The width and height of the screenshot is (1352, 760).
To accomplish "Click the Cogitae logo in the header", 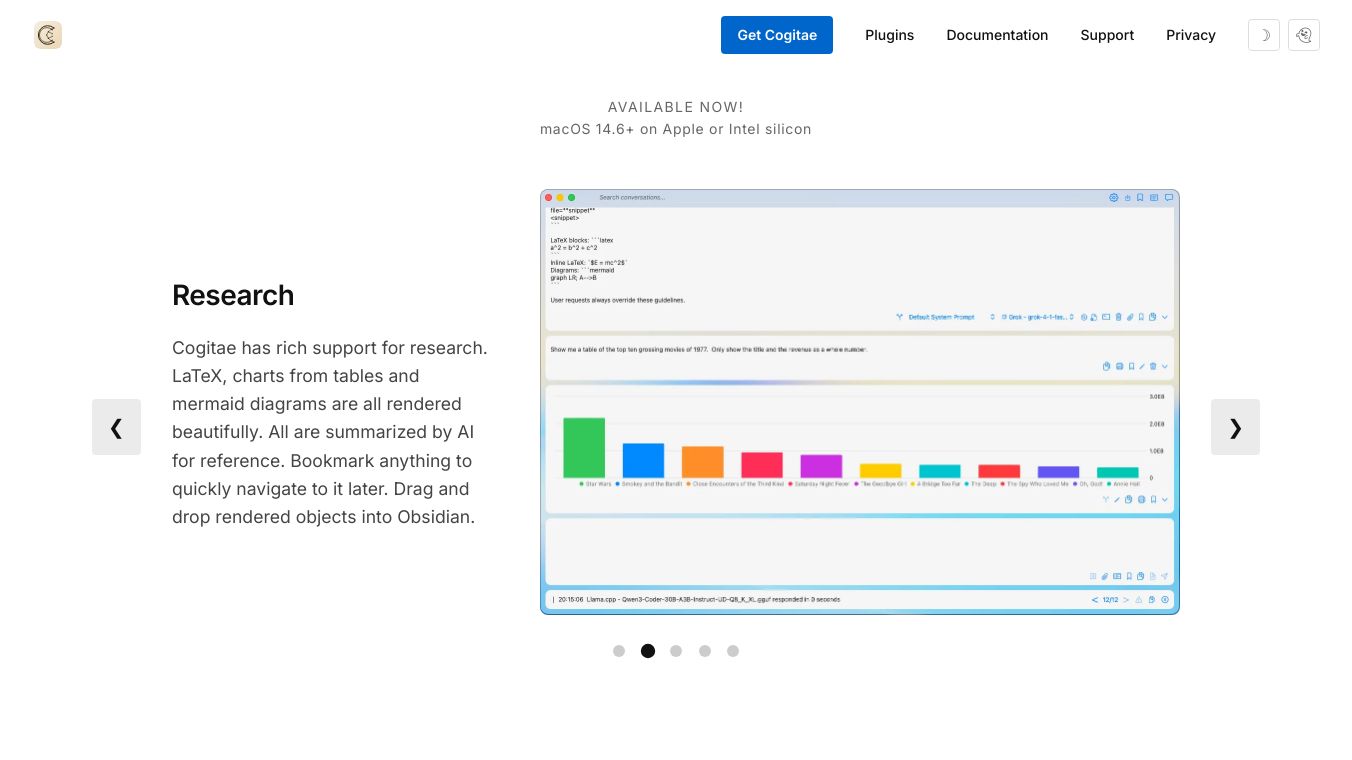I will 48,35.
